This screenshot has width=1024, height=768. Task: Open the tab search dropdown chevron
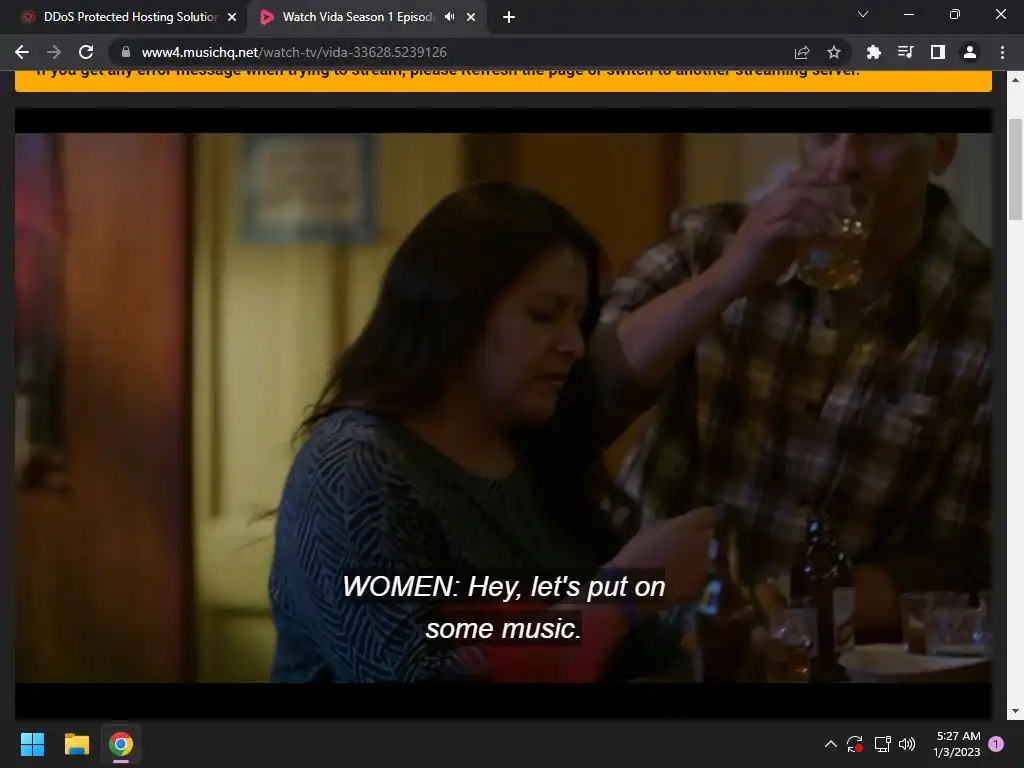pyautogui.click(x=863, y=14)
